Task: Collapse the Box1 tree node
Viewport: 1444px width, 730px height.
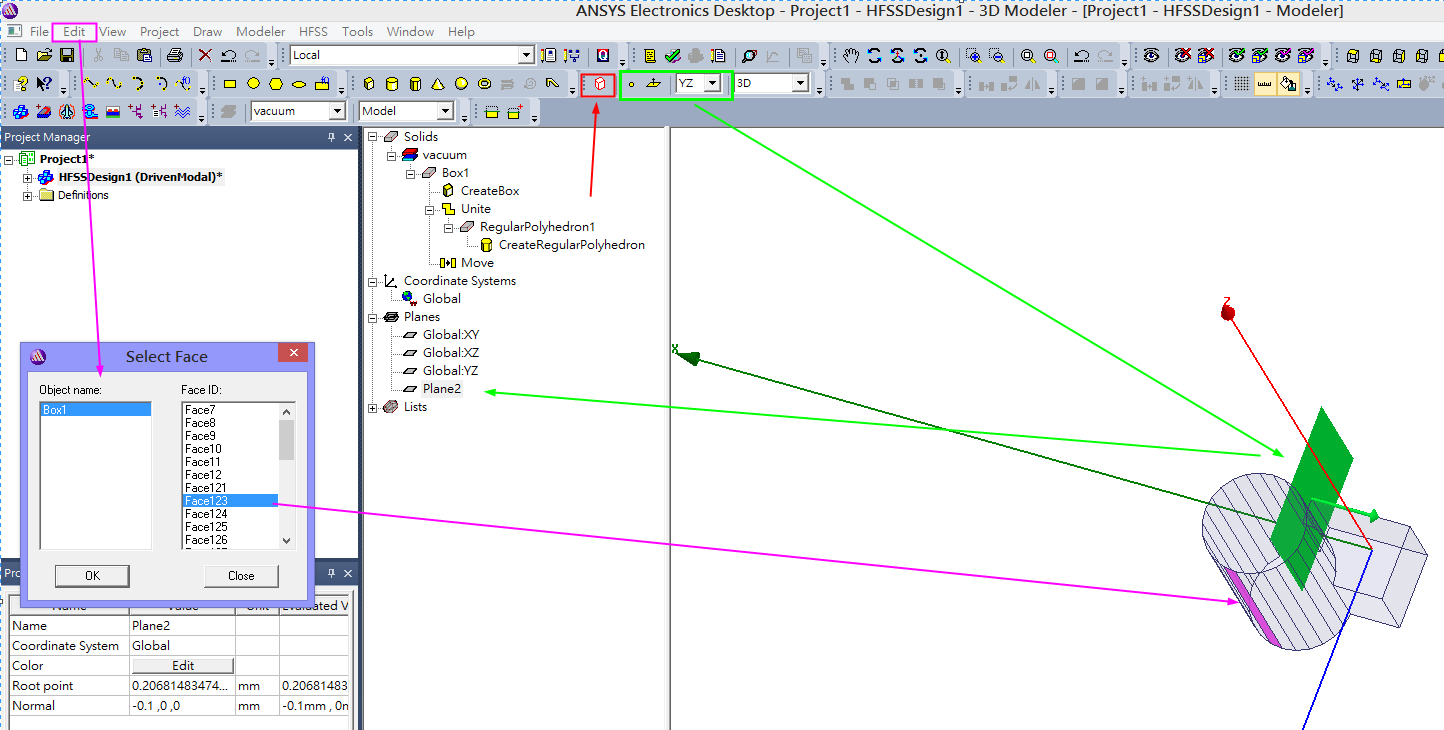Action: tap(412, 173)
